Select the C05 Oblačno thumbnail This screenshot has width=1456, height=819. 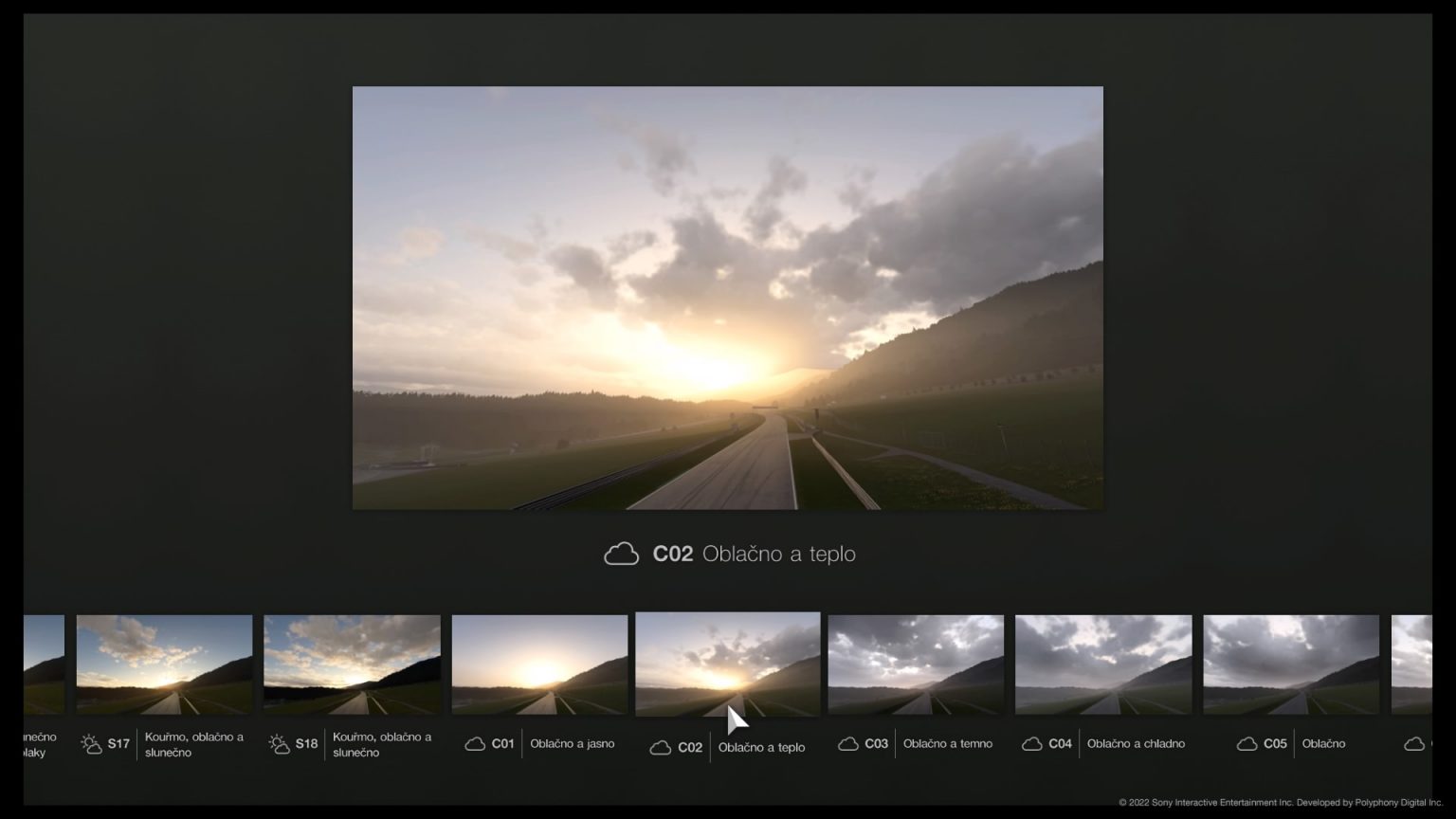click(x=1291, y=664)
